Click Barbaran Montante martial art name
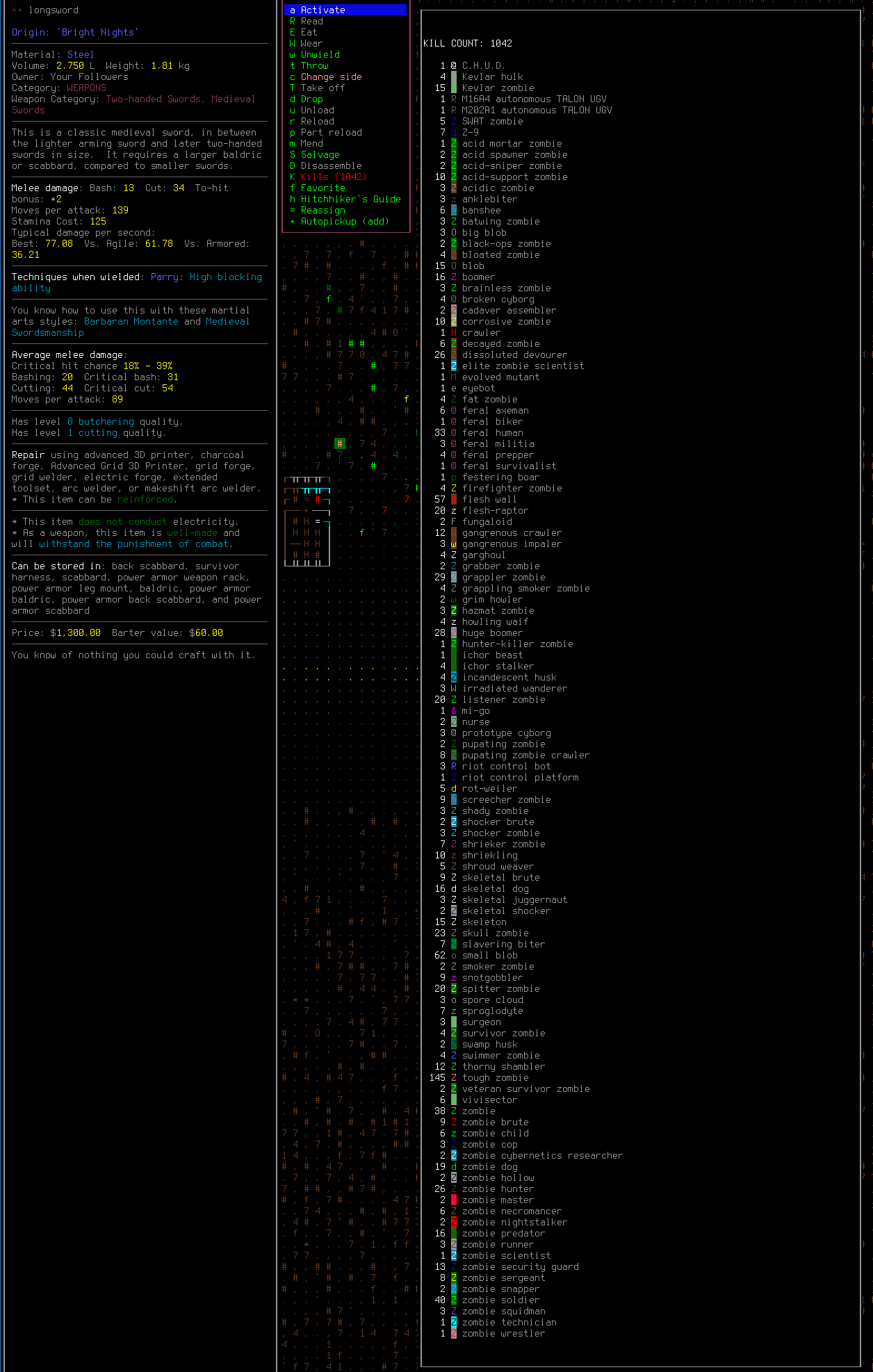Viewport: 873px width, 1372px height. (131, 321)
